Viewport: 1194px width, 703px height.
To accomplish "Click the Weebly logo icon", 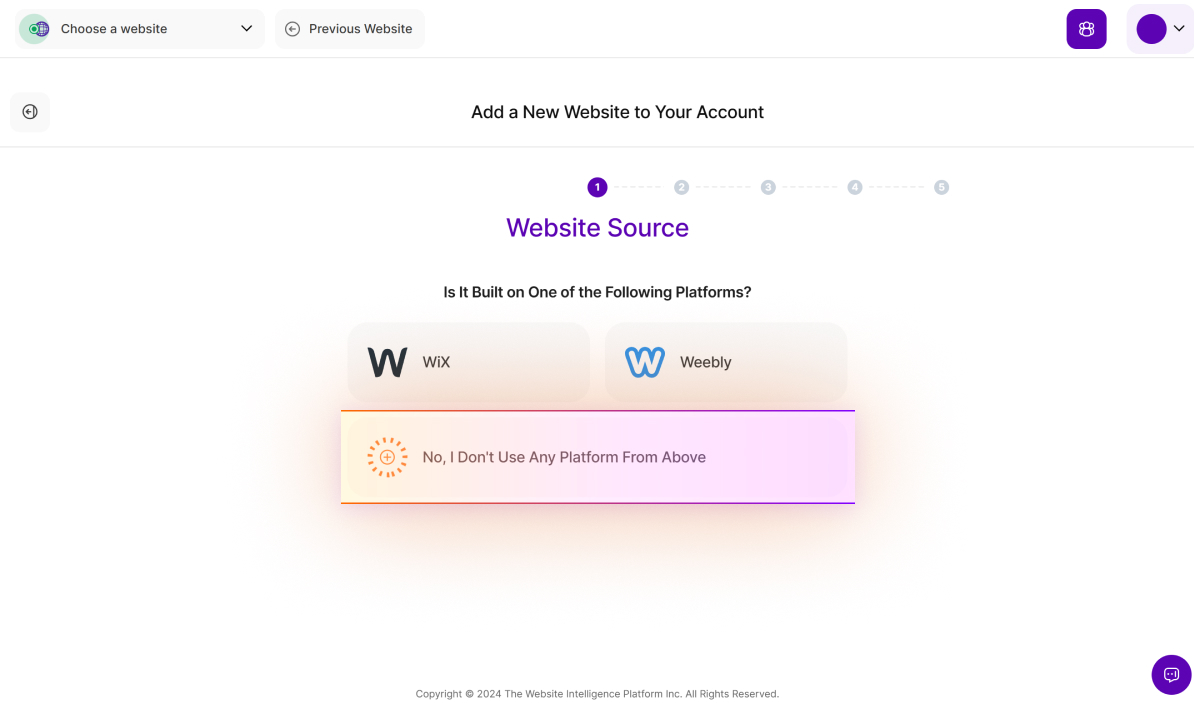I will tap(645, 362).
